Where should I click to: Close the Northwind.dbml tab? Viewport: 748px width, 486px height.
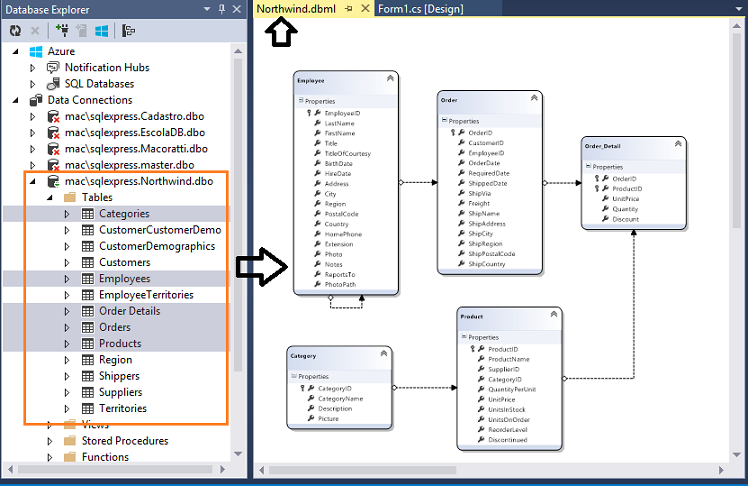tap(365, 9)
